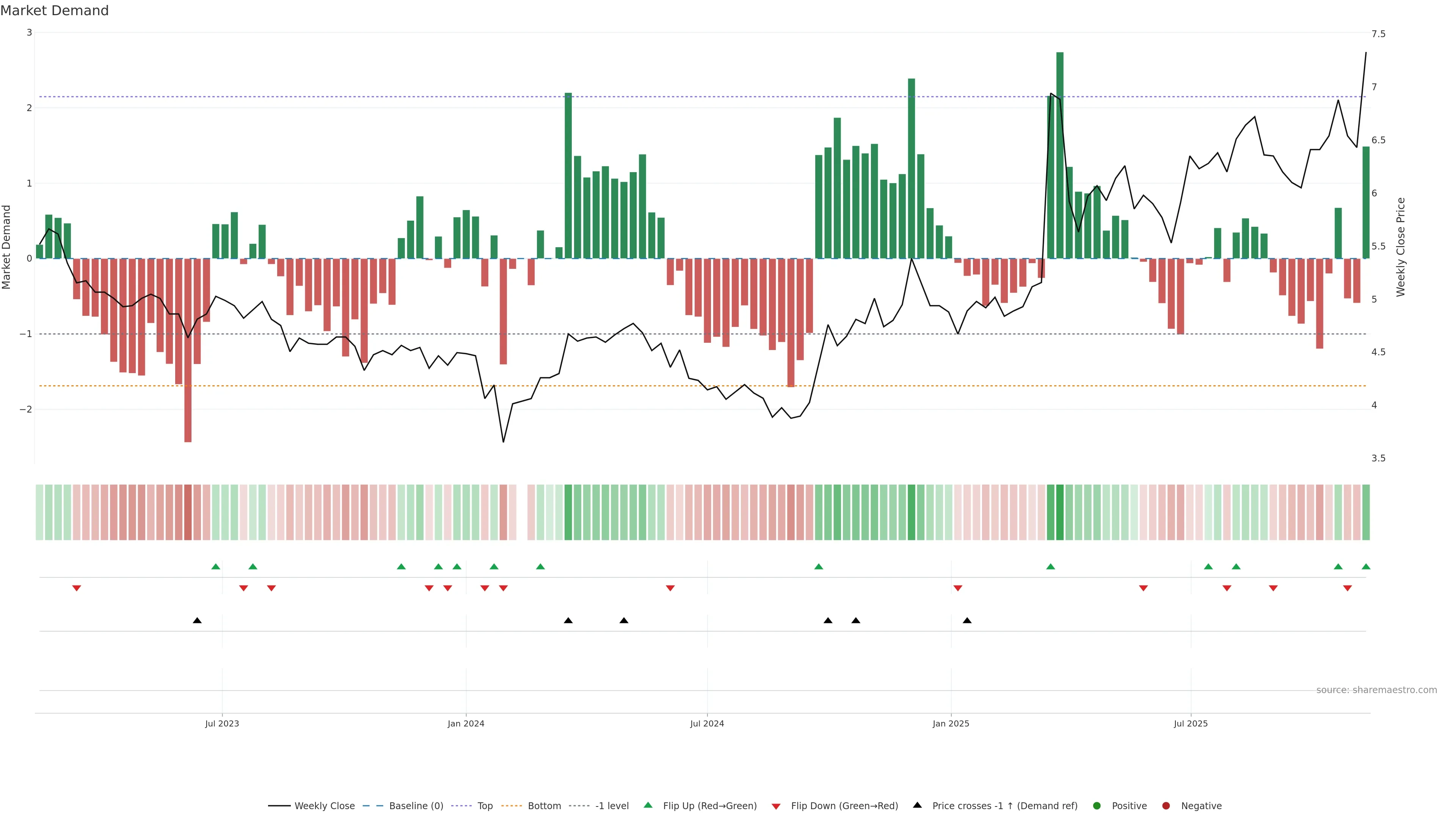Click the Bottom orange line legend item

tap(544, 806)
